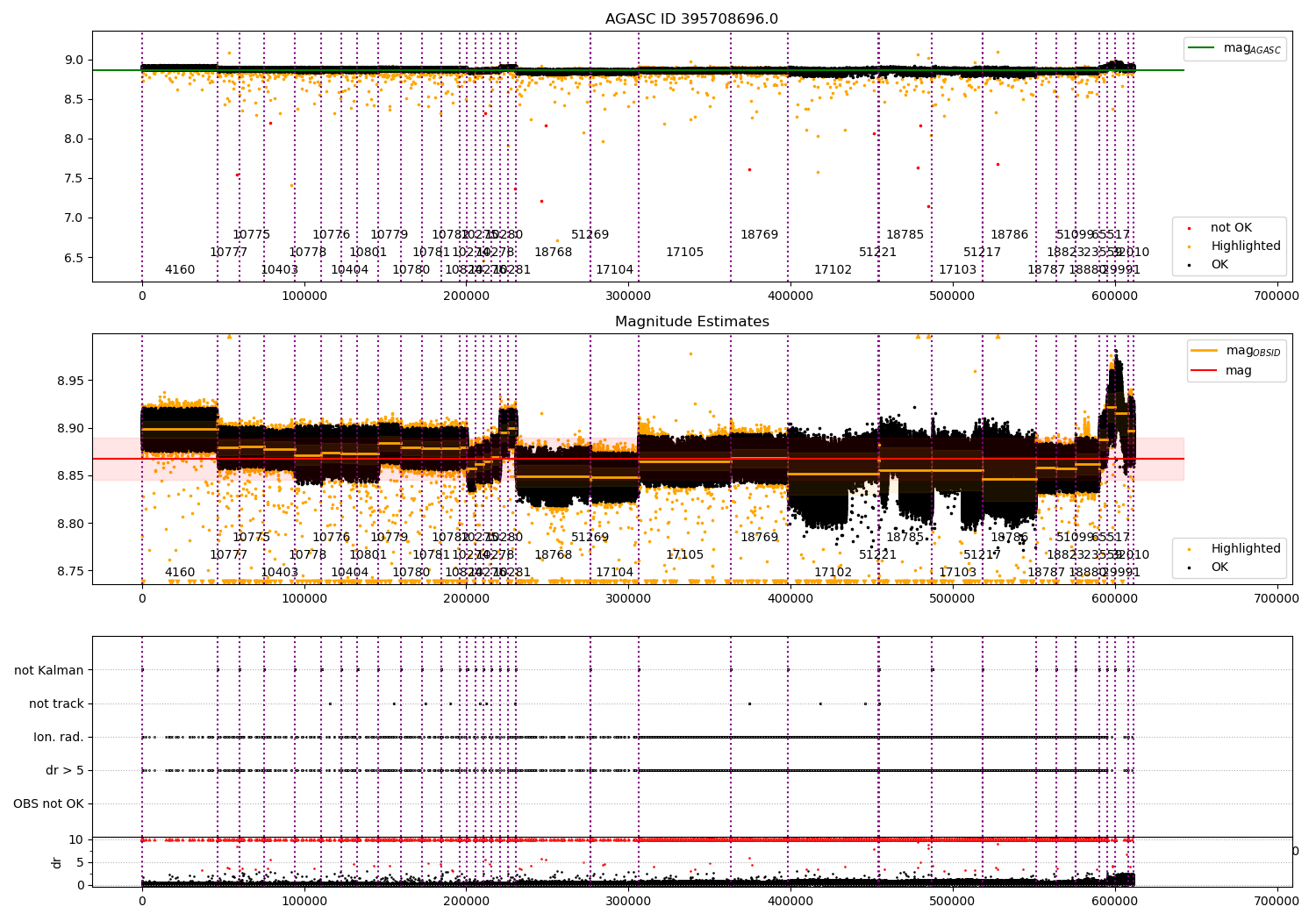Click the 500000 x-axis tick of Magnitude Estimates plot
This screenshot has width=1316, height=921.
[953, 599]
